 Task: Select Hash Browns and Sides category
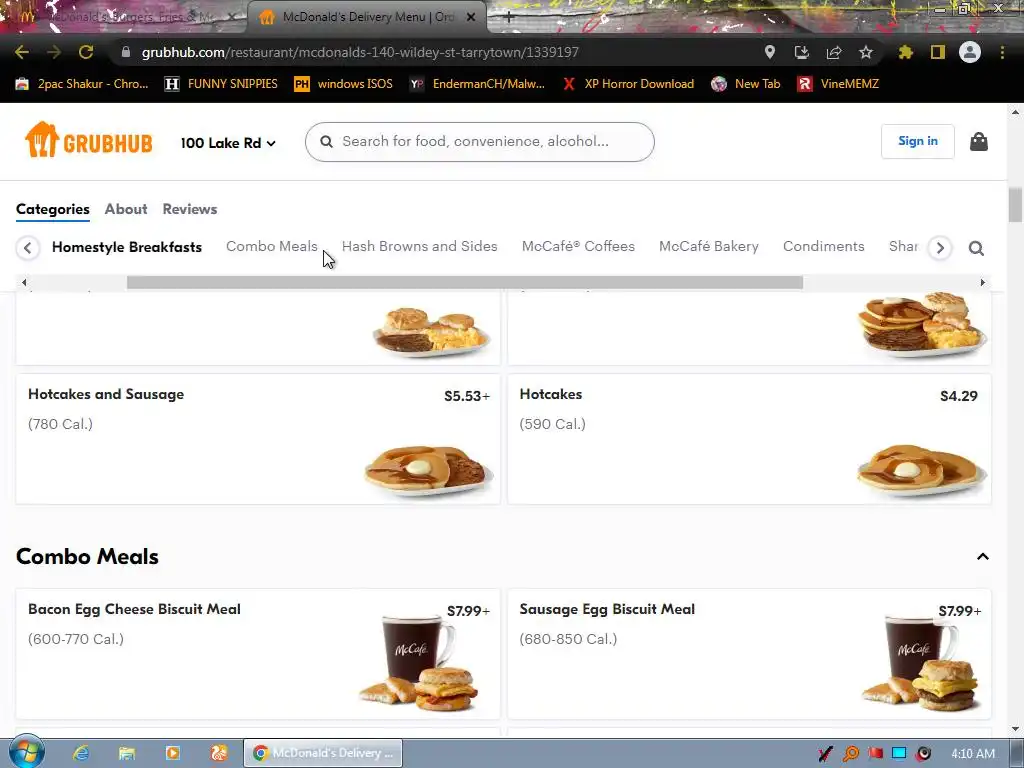point(419,246)
